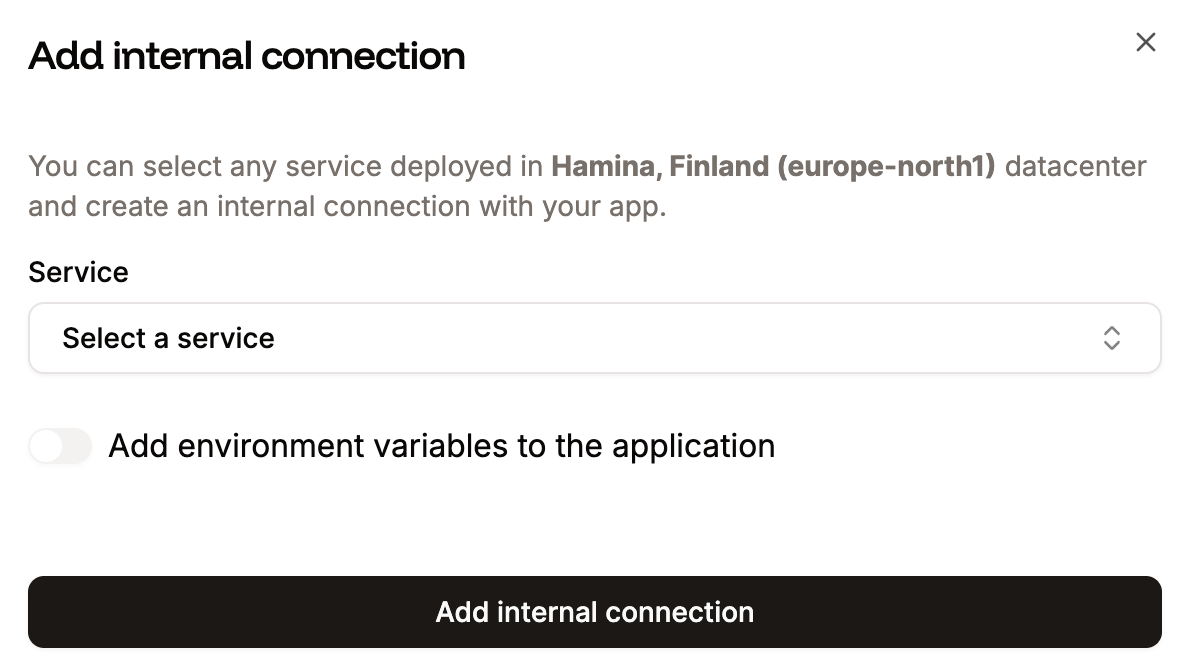Select the Service section label

[78, 271]
